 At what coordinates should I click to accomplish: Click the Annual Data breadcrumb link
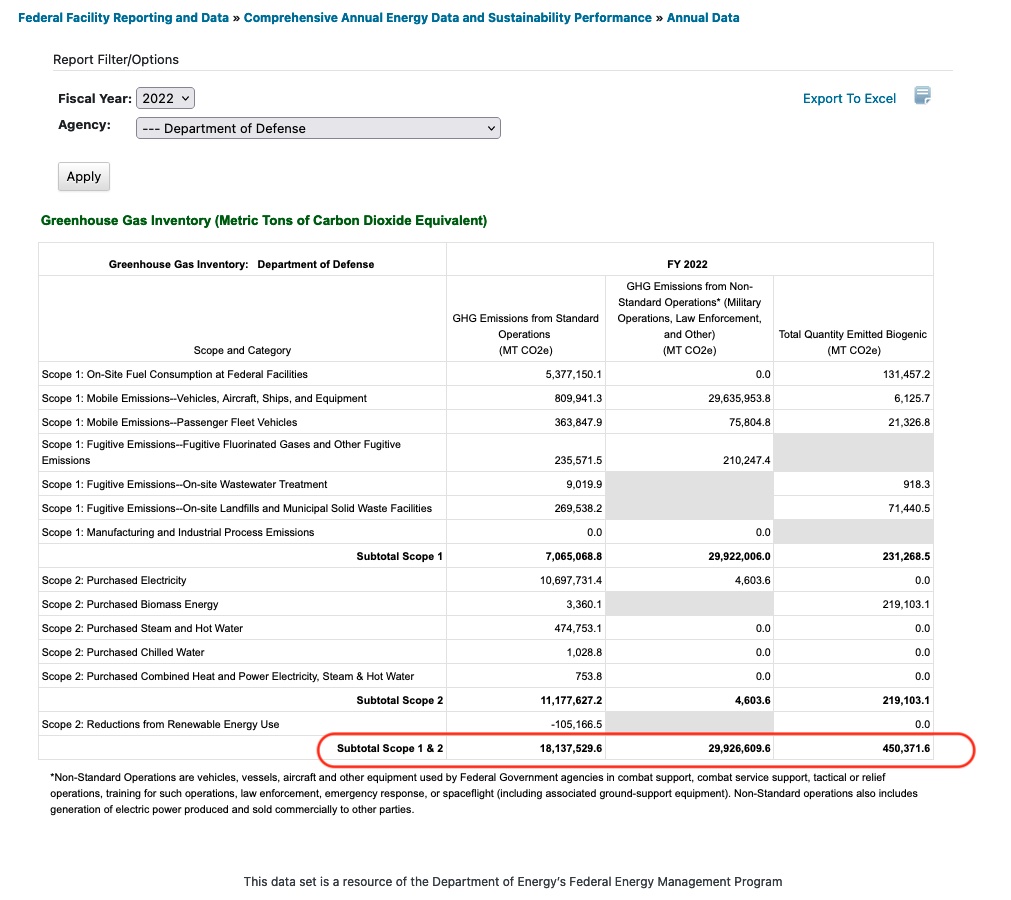click(x=703, y=18)
